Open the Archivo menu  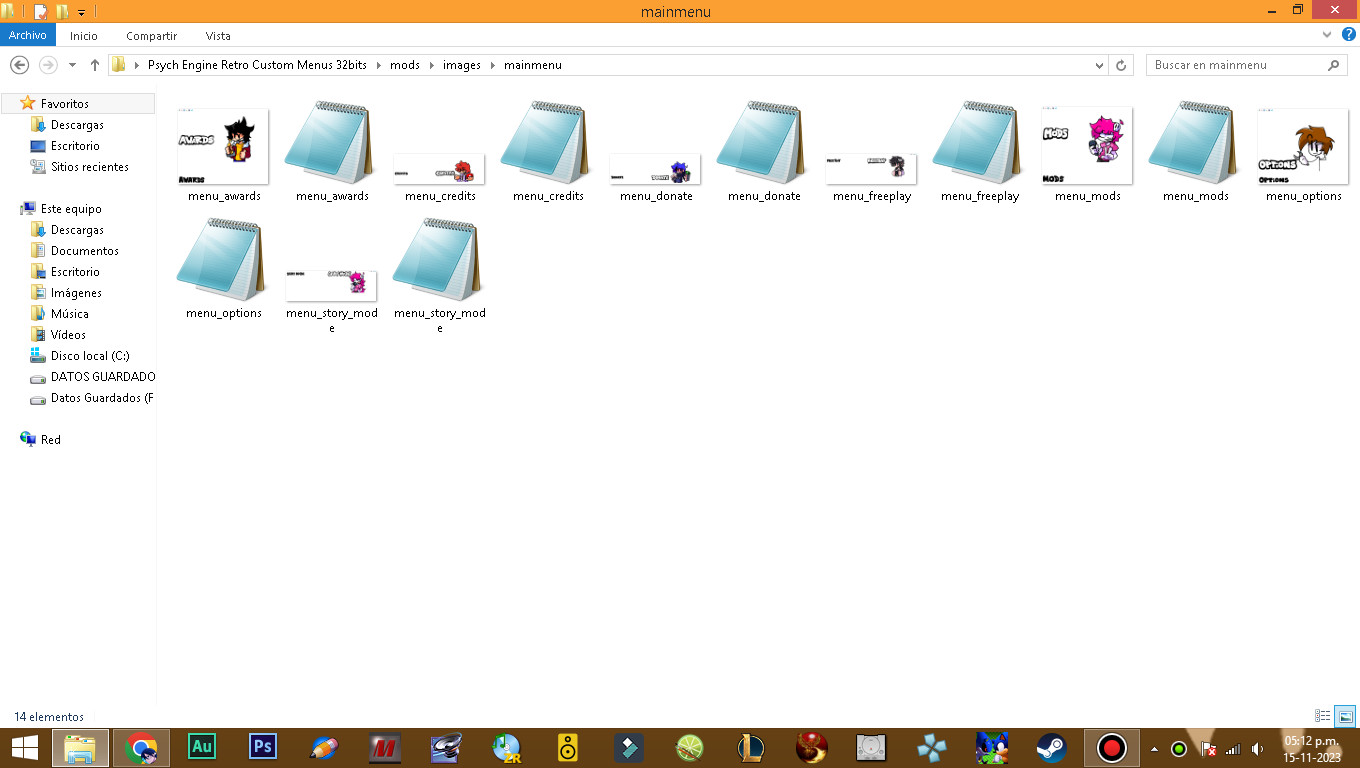(x=28, y=35)
